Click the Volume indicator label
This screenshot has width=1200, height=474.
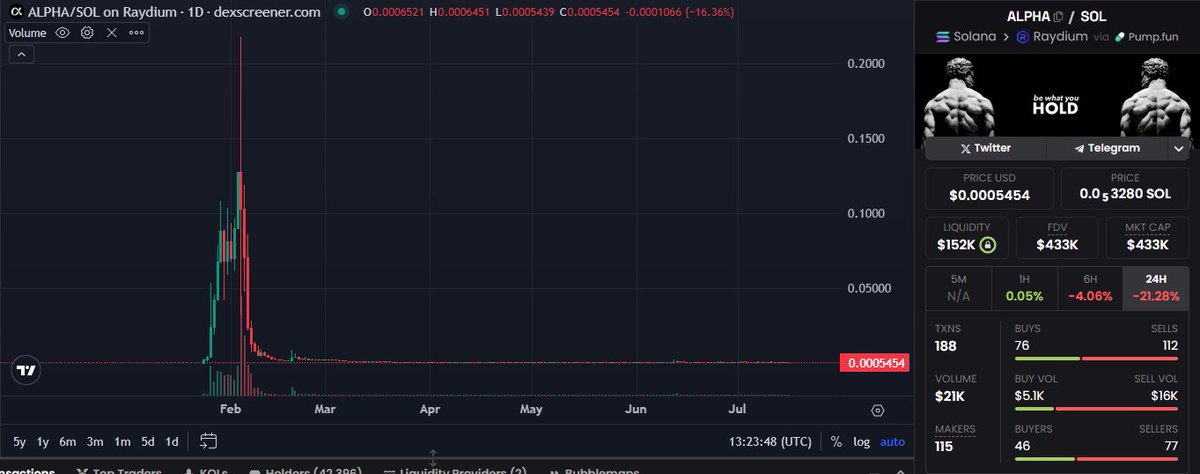tap(27, 32)
